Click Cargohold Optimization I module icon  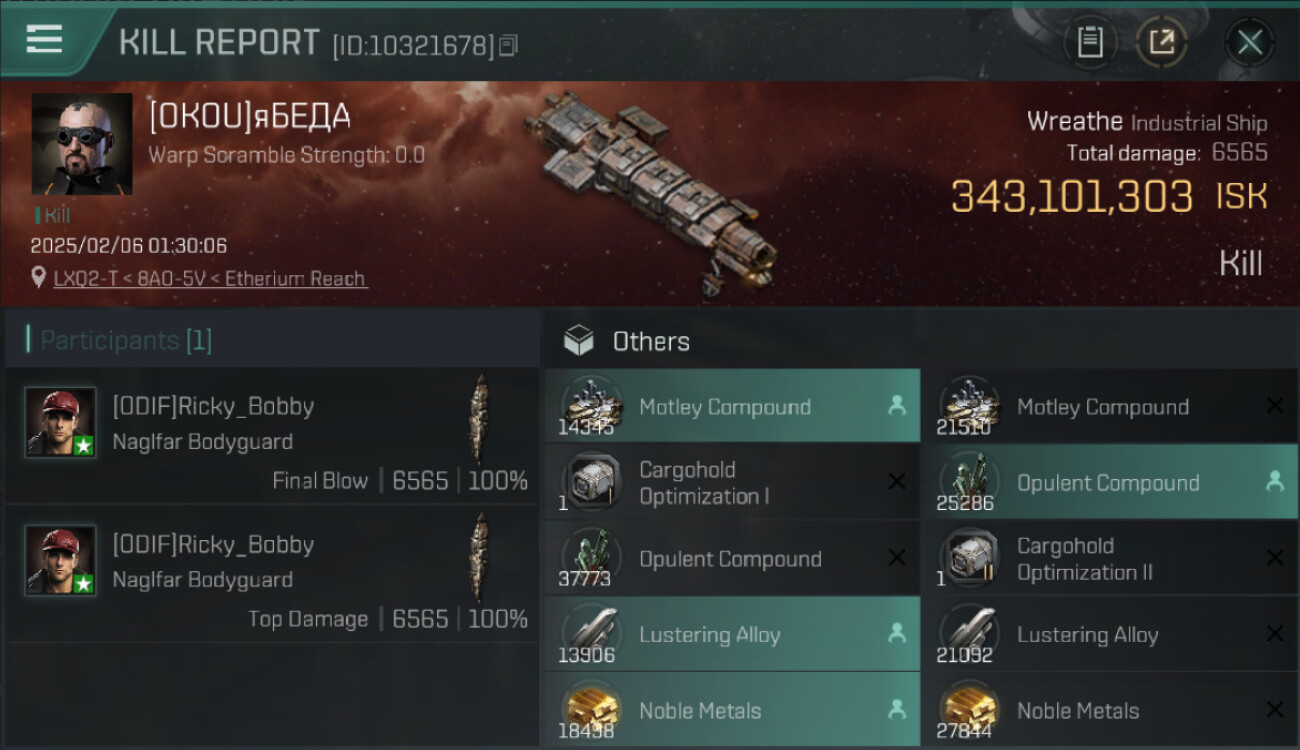591,482
